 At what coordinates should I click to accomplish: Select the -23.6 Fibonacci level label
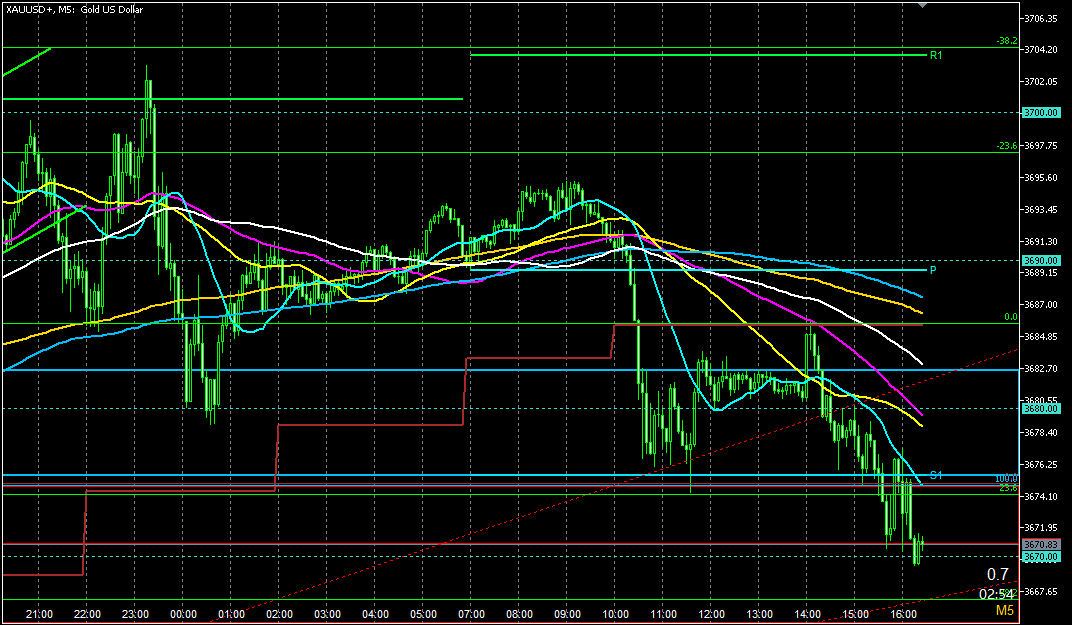pos(1006,146)
